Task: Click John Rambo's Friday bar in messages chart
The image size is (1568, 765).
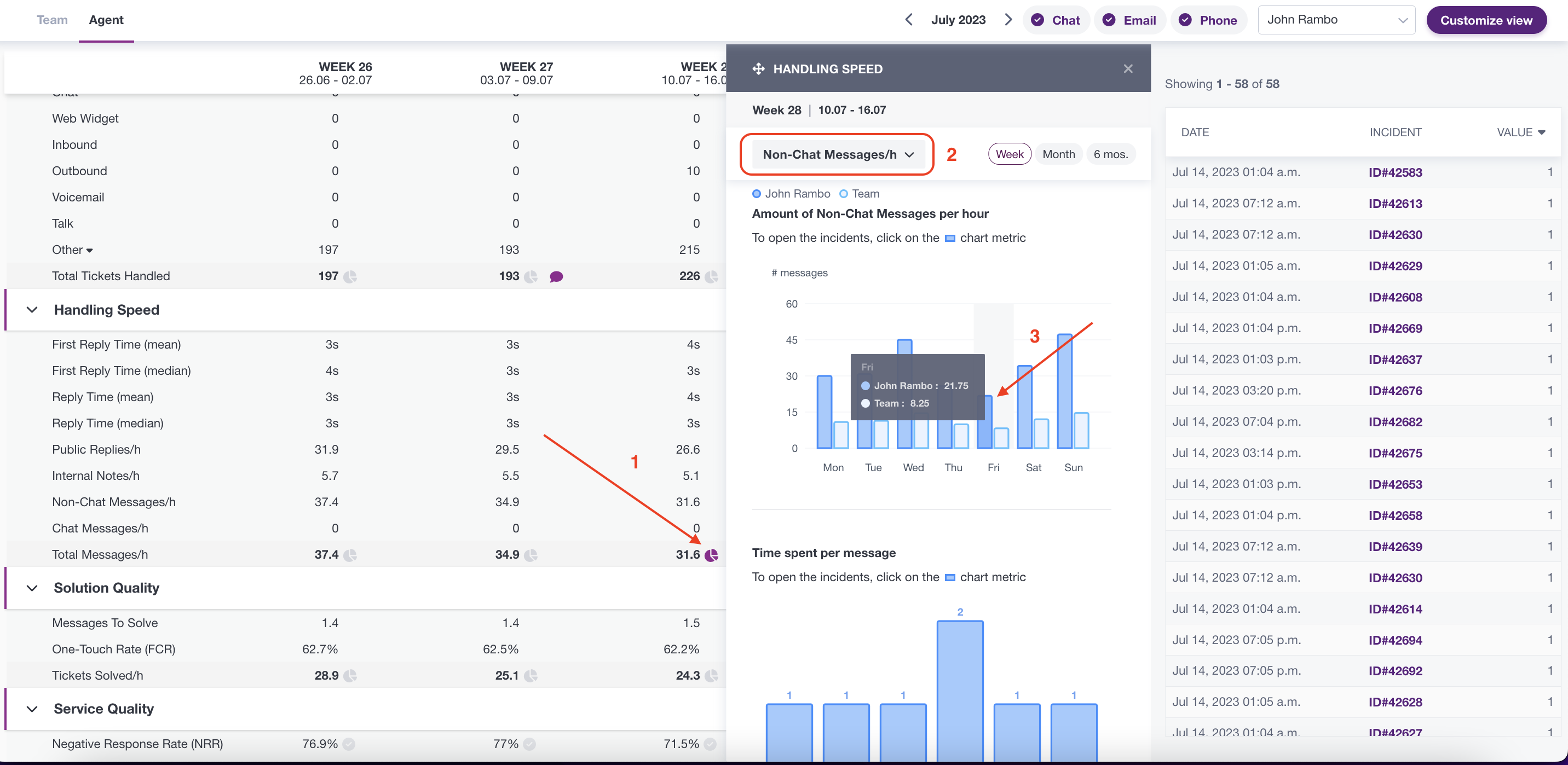Action: point(984,422)
